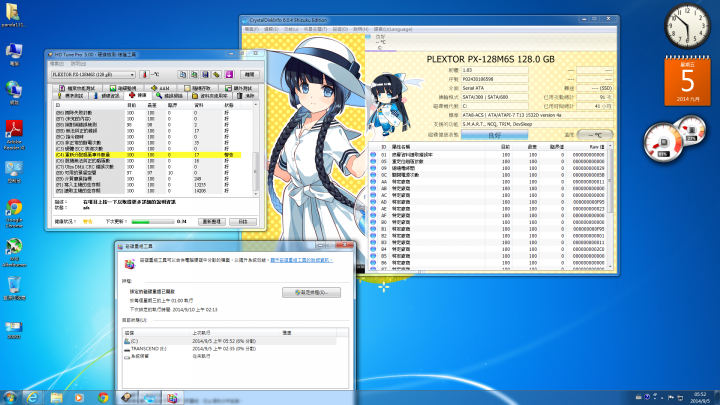Switch to the Benchmark tab with light bulb icon
720x405 pixels.
70,96
